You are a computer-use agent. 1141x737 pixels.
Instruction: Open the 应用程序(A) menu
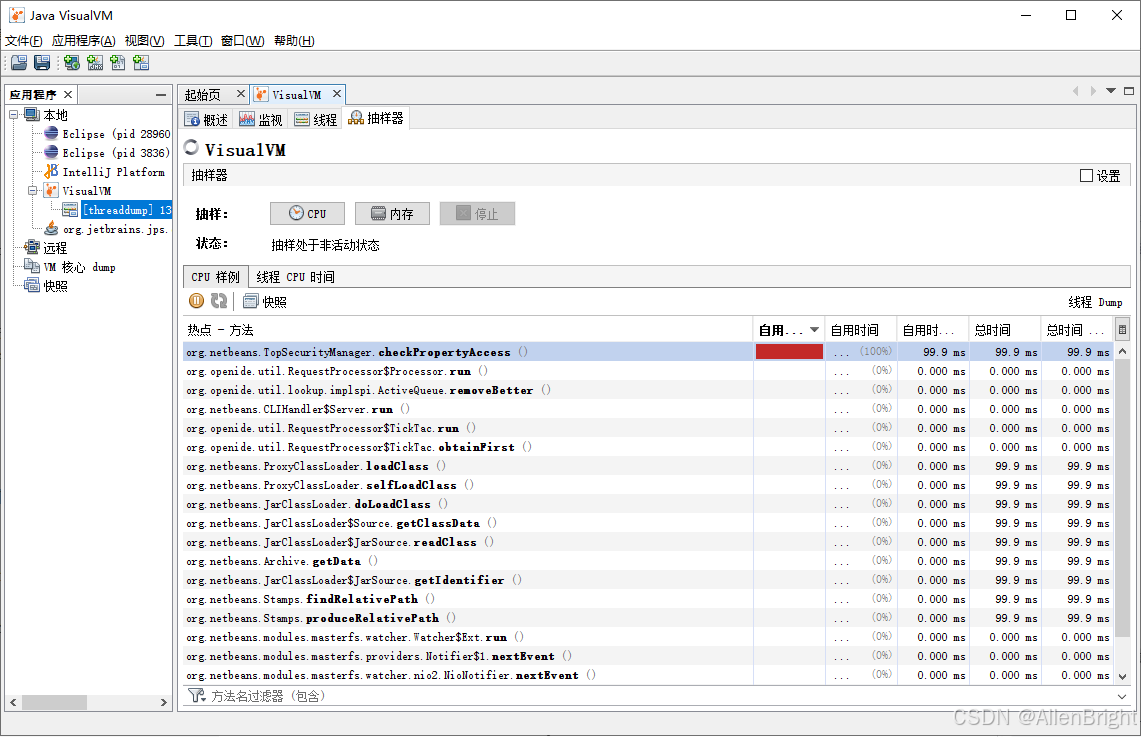[x=84, y=41]
